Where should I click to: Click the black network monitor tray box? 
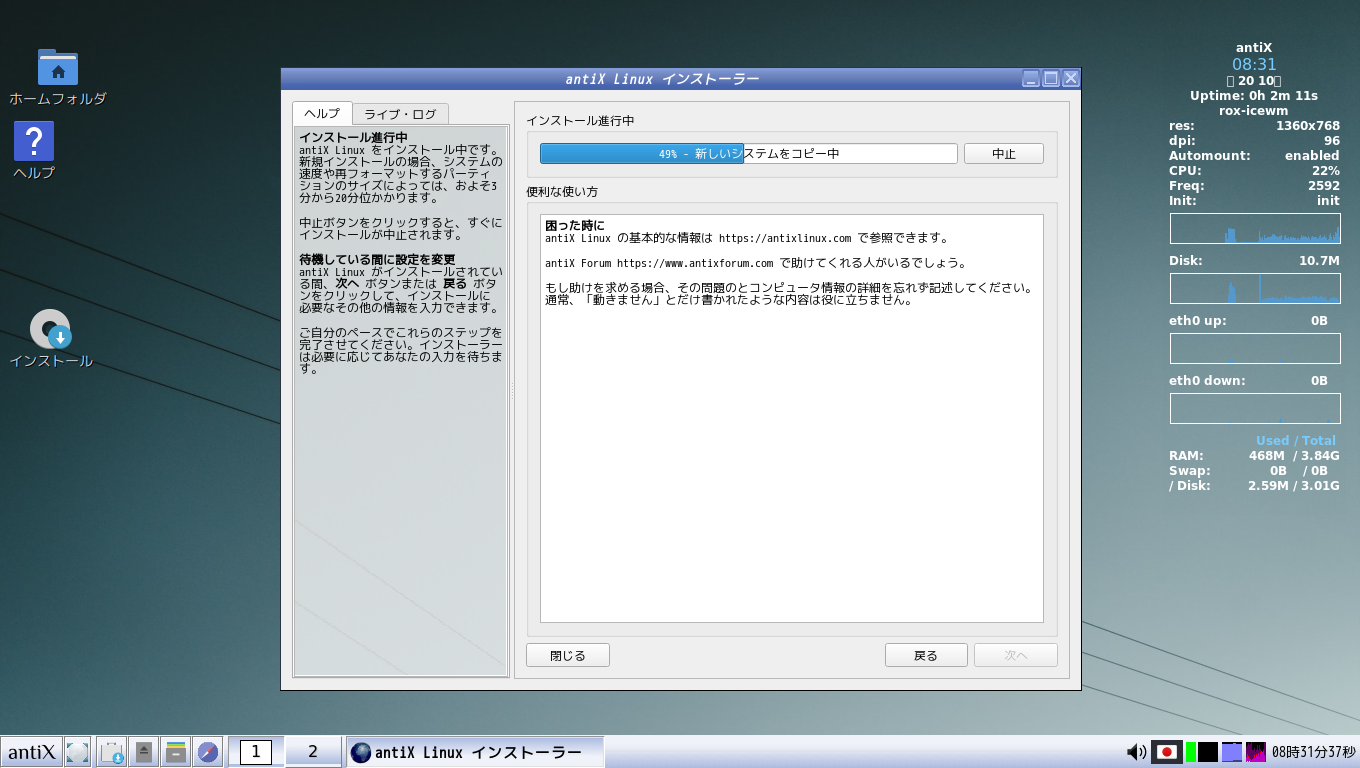(x=1208, y=752)
